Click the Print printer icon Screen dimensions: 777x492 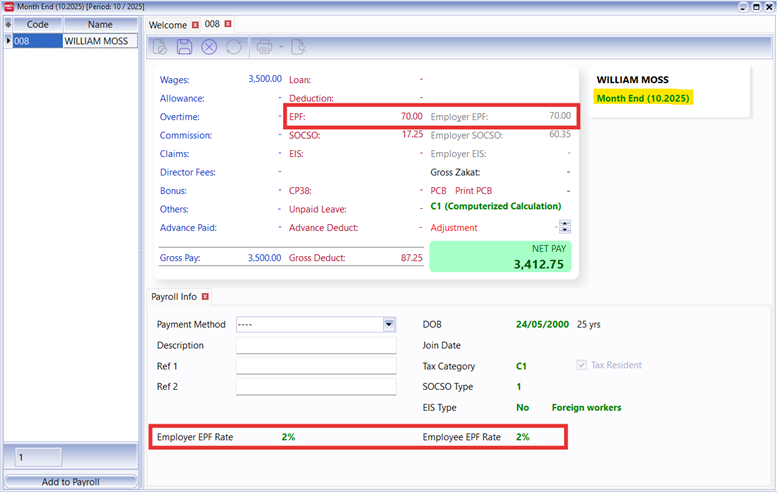pyautogui.click(x=264, y=47)
